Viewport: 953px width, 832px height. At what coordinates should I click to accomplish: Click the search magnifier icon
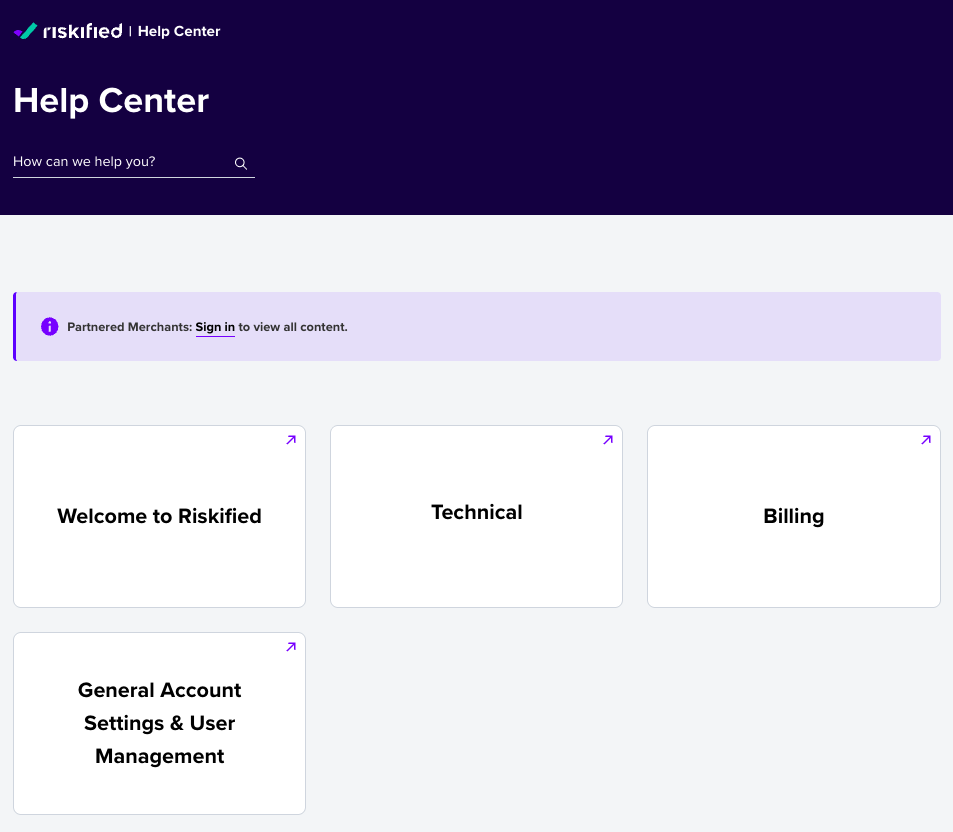coord(241,163)
